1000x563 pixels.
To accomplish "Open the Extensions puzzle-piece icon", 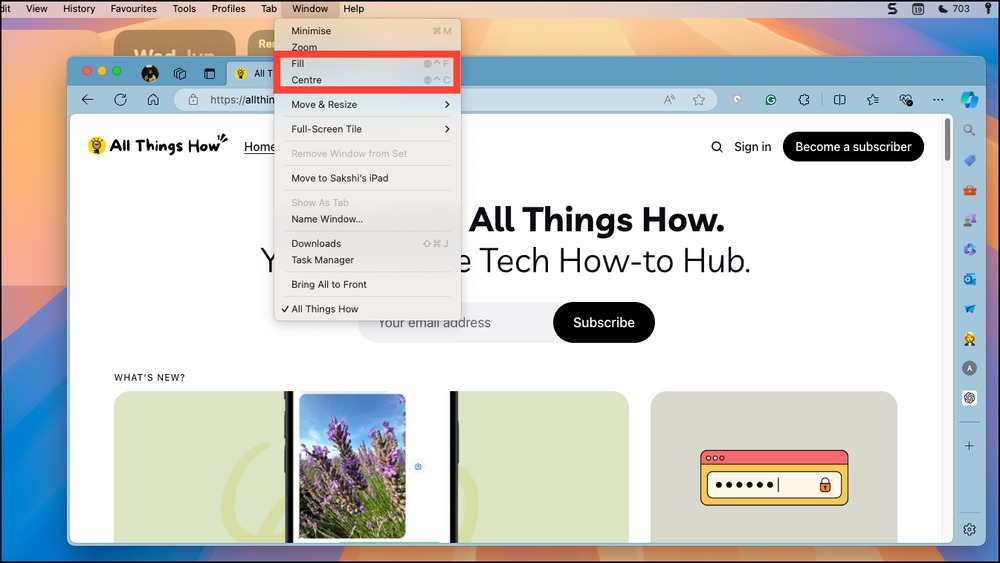I will coord(804,99).
